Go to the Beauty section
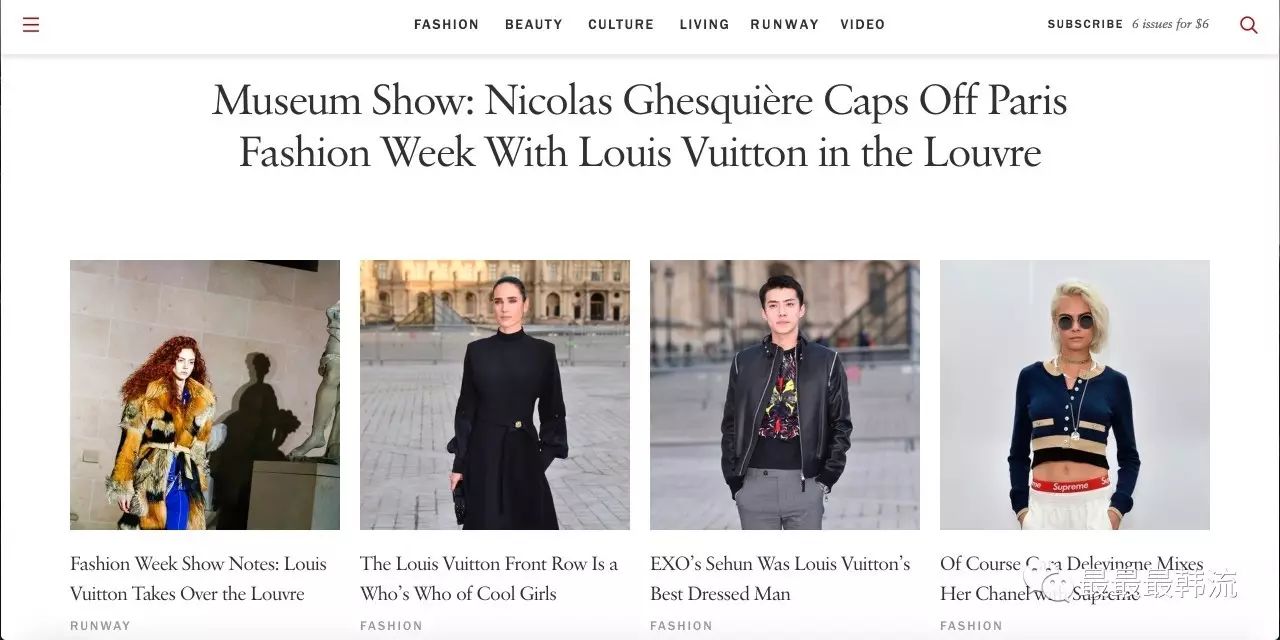Image resolution: width=1280 pixels, height=640 pixels. point(534,25)
